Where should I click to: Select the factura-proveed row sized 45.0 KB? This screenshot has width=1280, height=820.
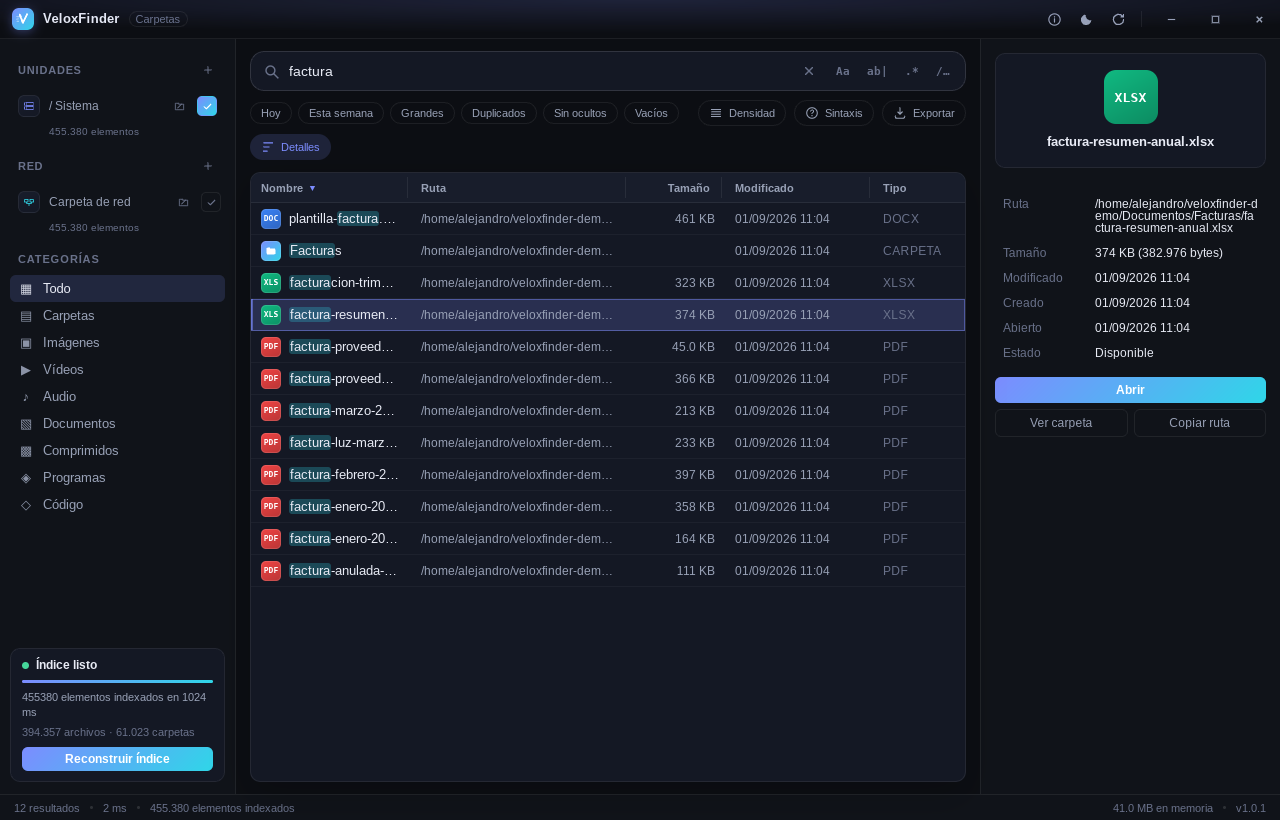(x=608, y=347)
